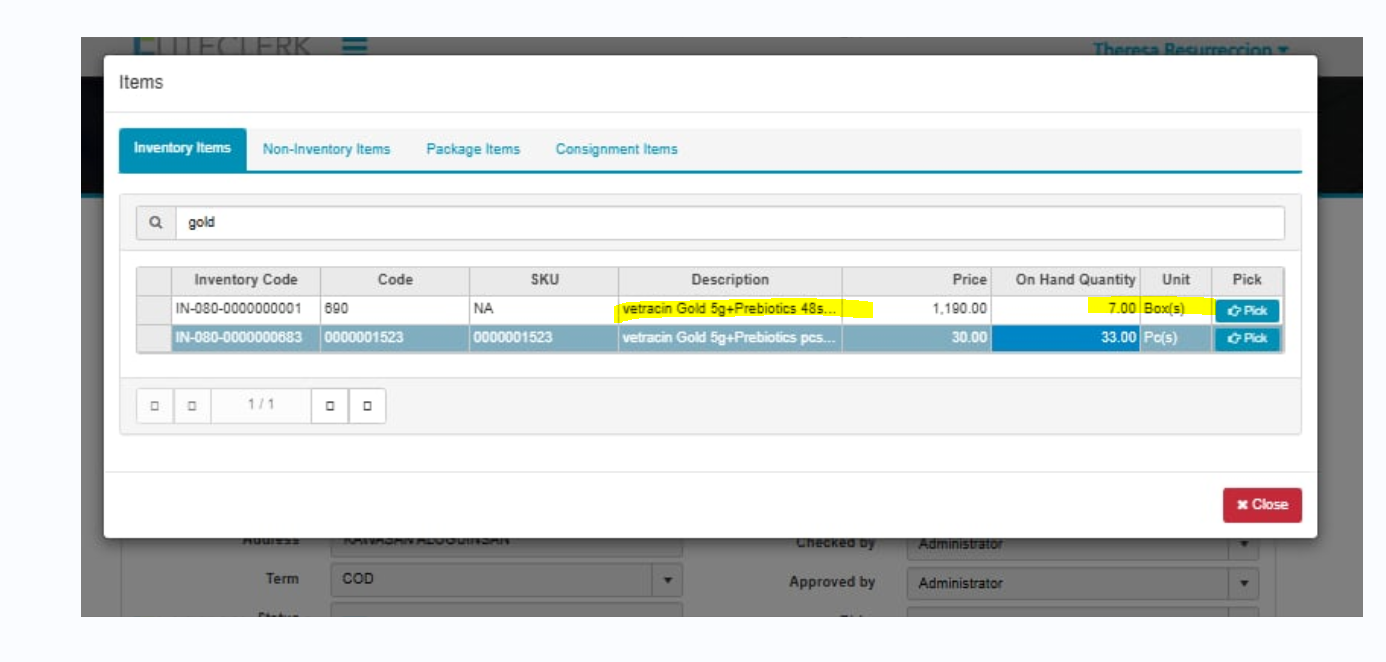The width and height of the screenshot is (1386, 662).
Task: Click the item search field containing gold
Action: click(730, 223)
